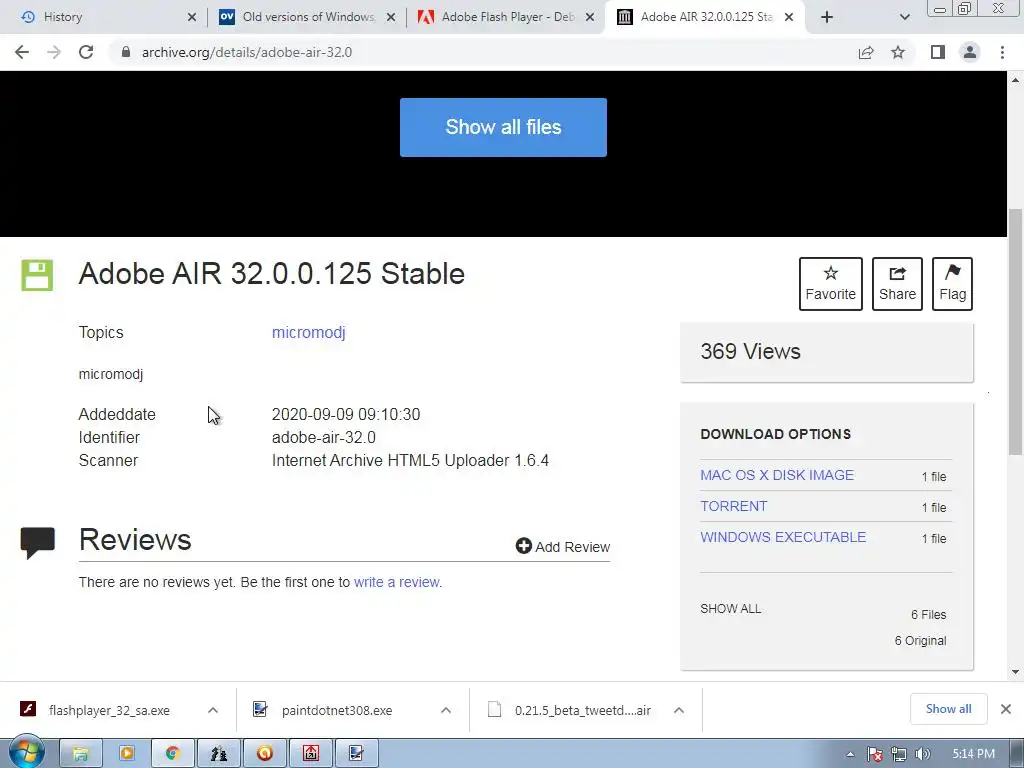Open the tab search chevron
The width and height of the screenshot is (1024, 768).
point(904,17)
